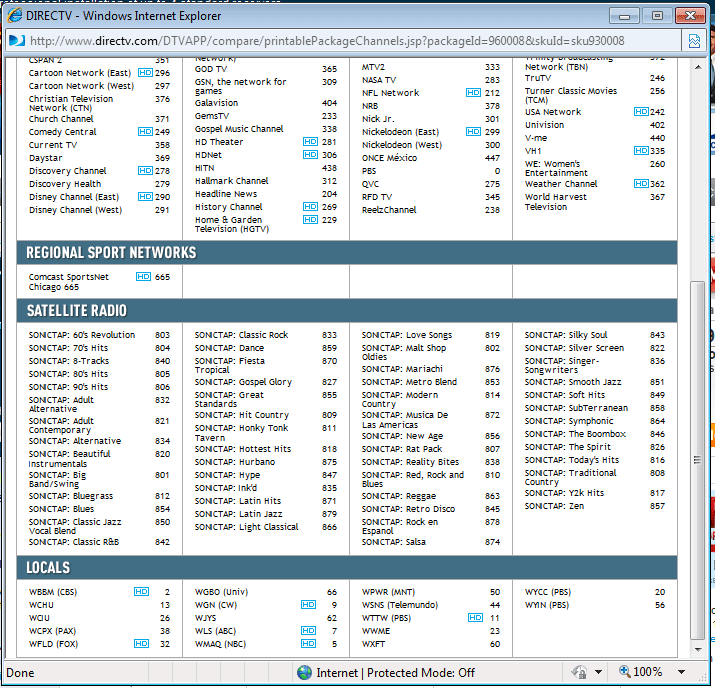The image size is (715, 688).
Task: Click the DIRECTV favicon in address bar
Action: click(17, 41)
